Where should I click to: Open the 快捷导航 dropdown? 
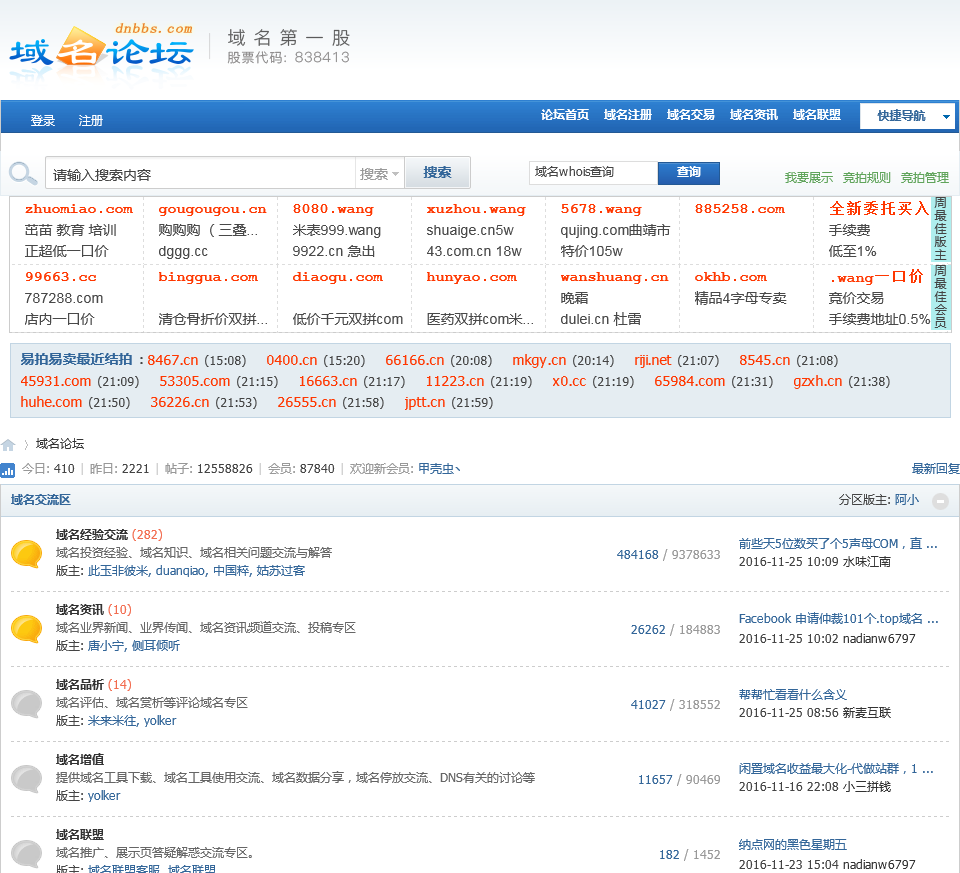pos(907,116)
